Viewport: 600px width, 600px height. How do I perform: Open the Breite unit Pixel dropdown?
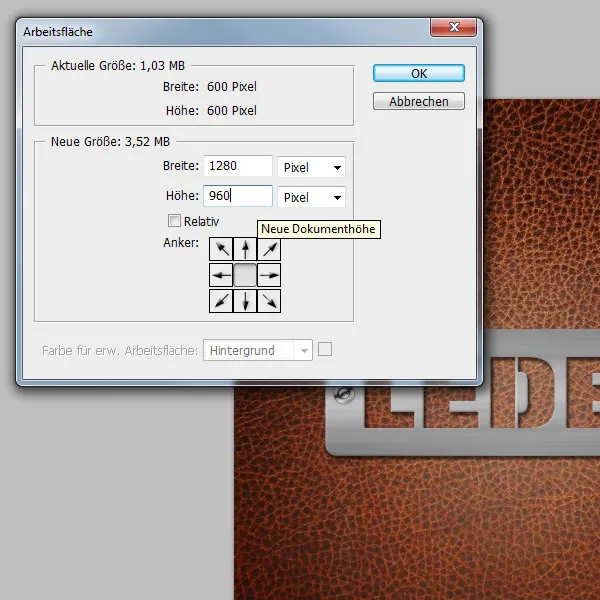[311, 168]
